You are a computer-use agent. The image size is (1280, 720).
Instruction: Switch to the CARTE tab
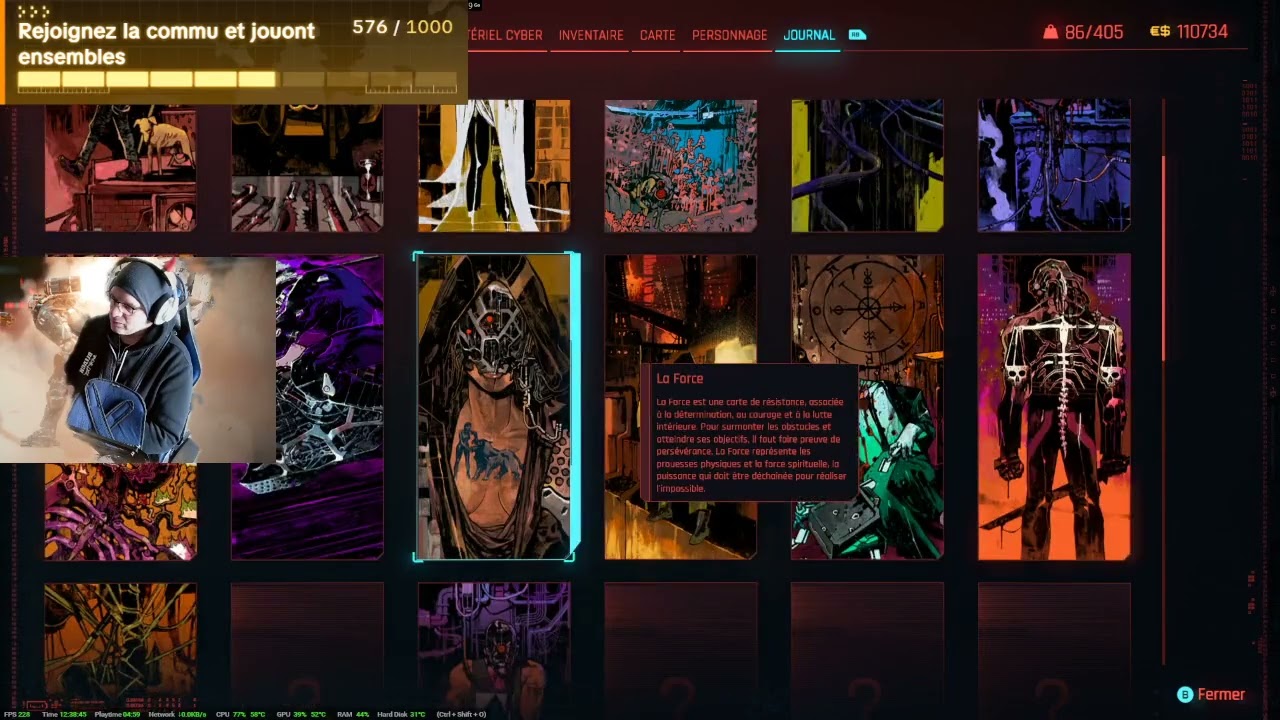tap(657, 35)
